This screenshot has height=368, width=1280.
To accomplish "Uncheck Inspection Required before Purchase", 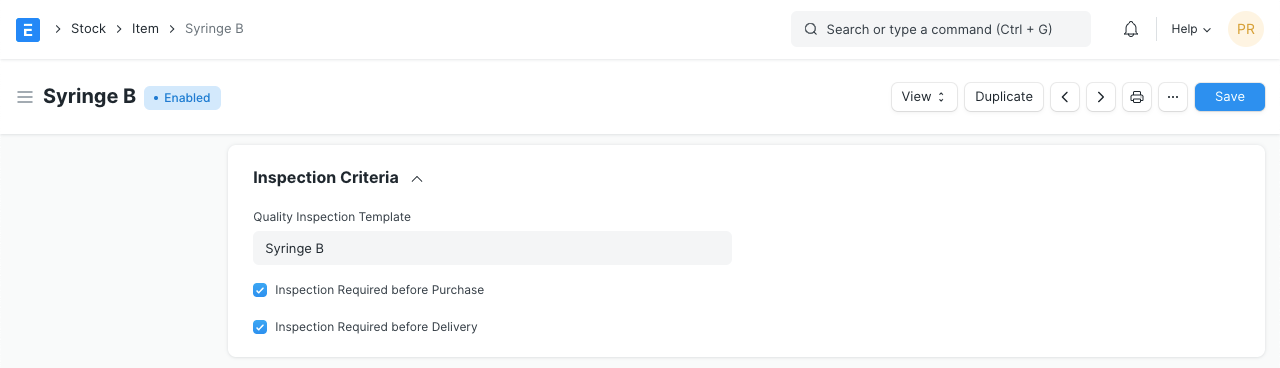I will click(260, 290).
